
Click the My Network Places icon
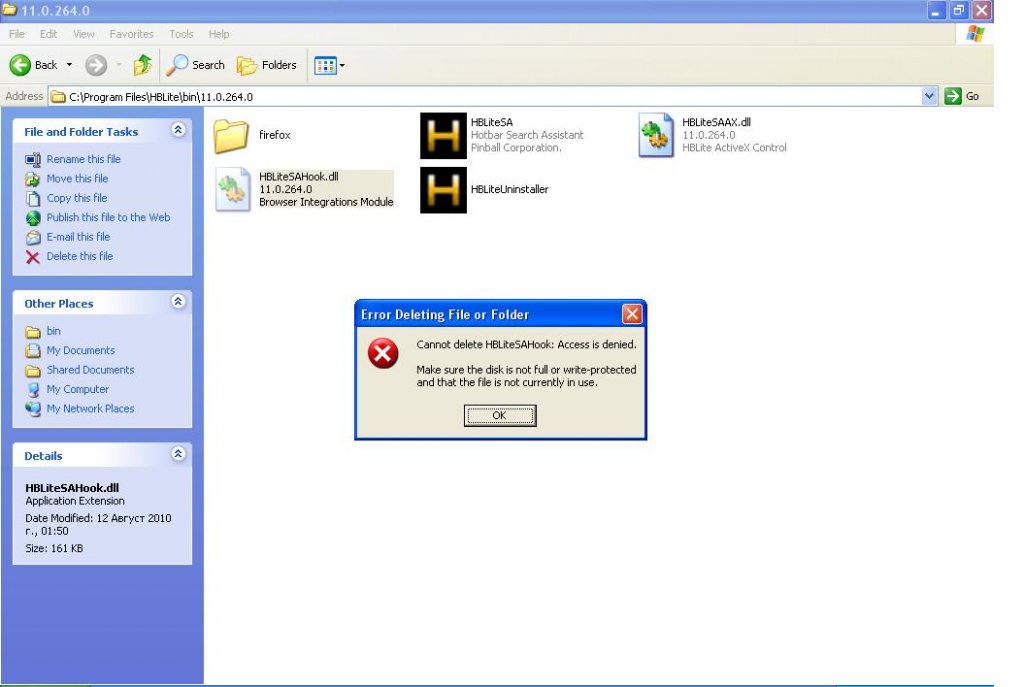pyautogui.click(x=33, y=409)
